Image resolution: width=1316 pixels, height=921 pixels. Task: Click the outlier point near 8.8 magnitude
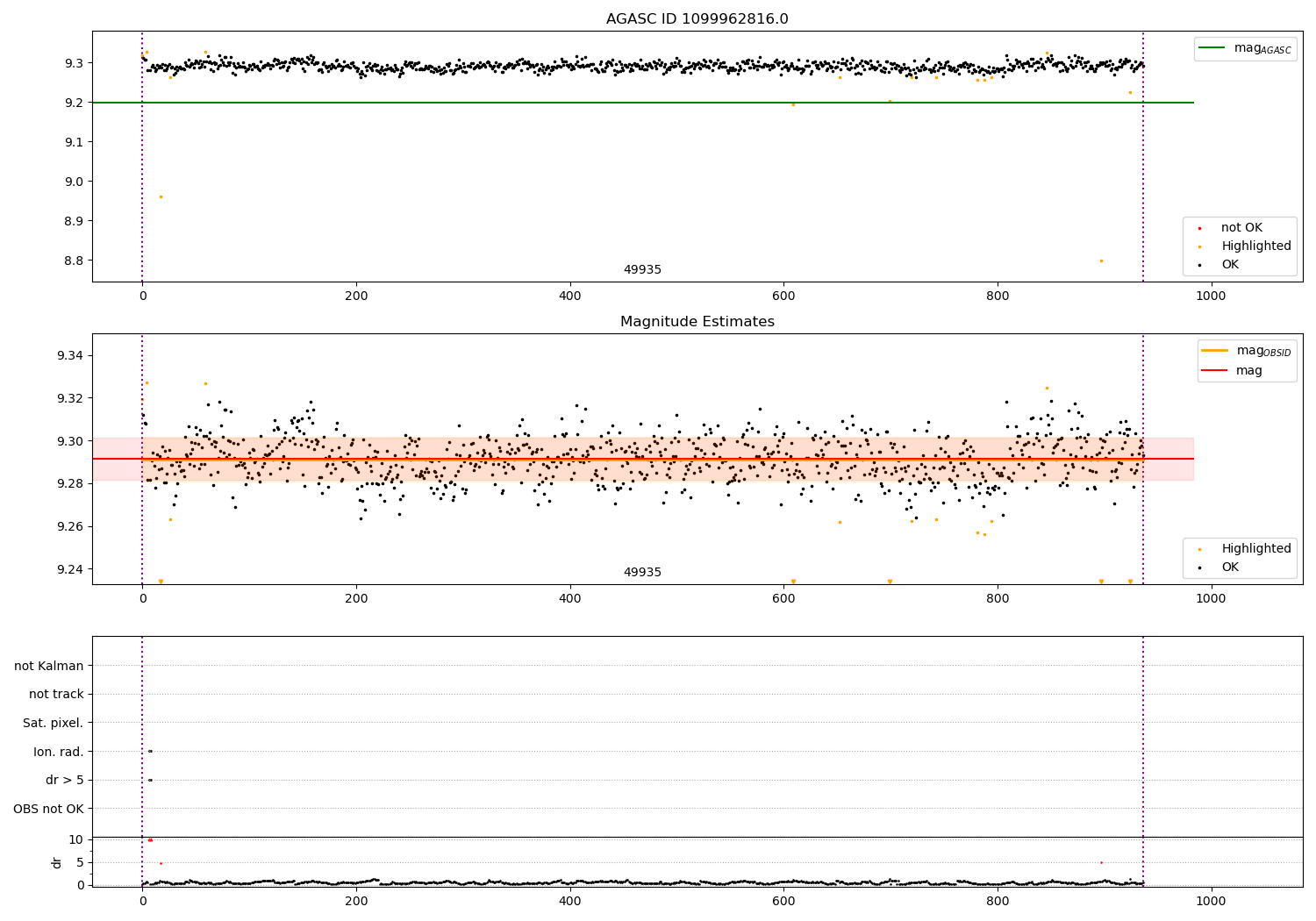1101,261
